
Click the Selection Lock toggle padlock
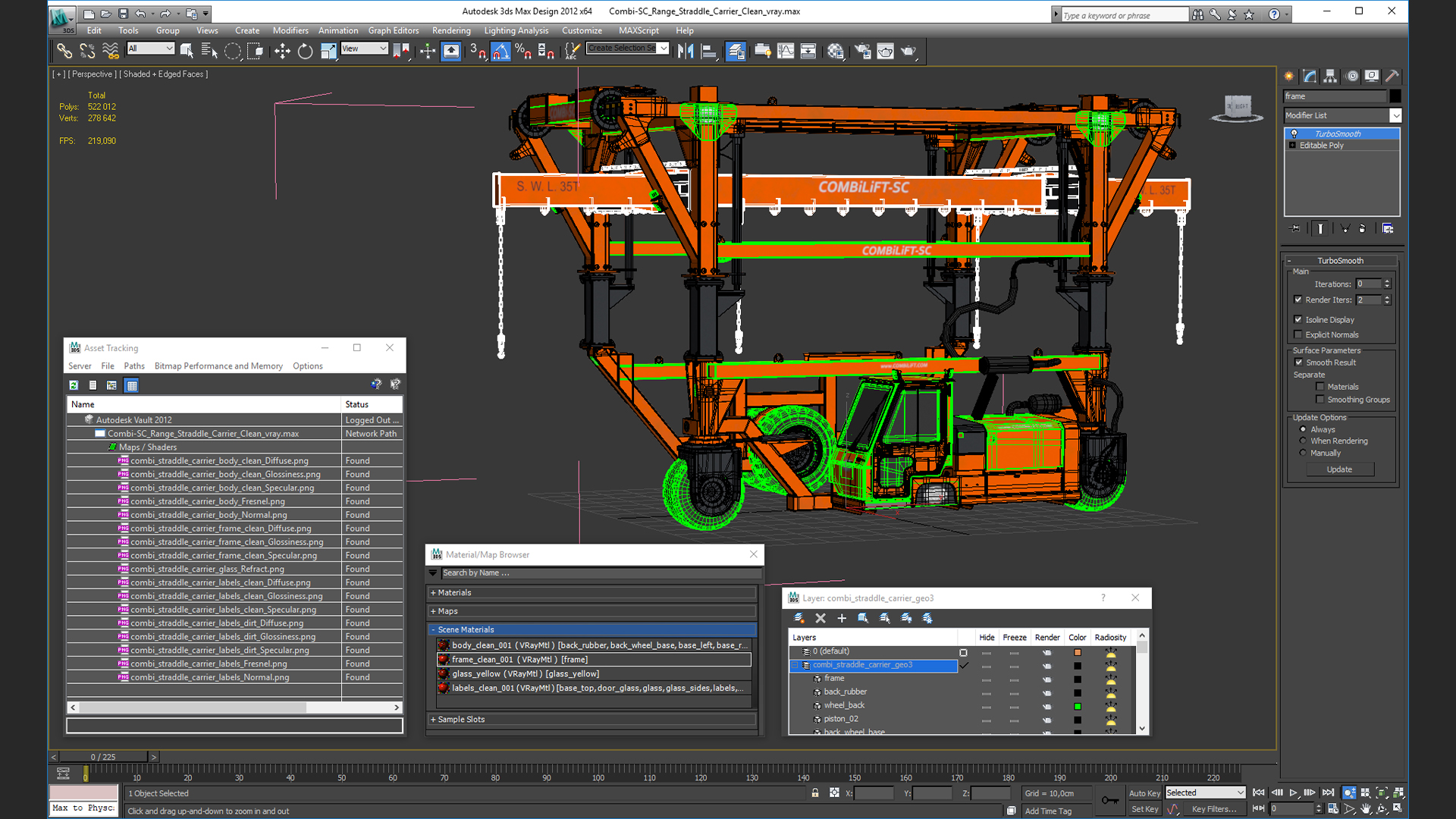[815, 792]
